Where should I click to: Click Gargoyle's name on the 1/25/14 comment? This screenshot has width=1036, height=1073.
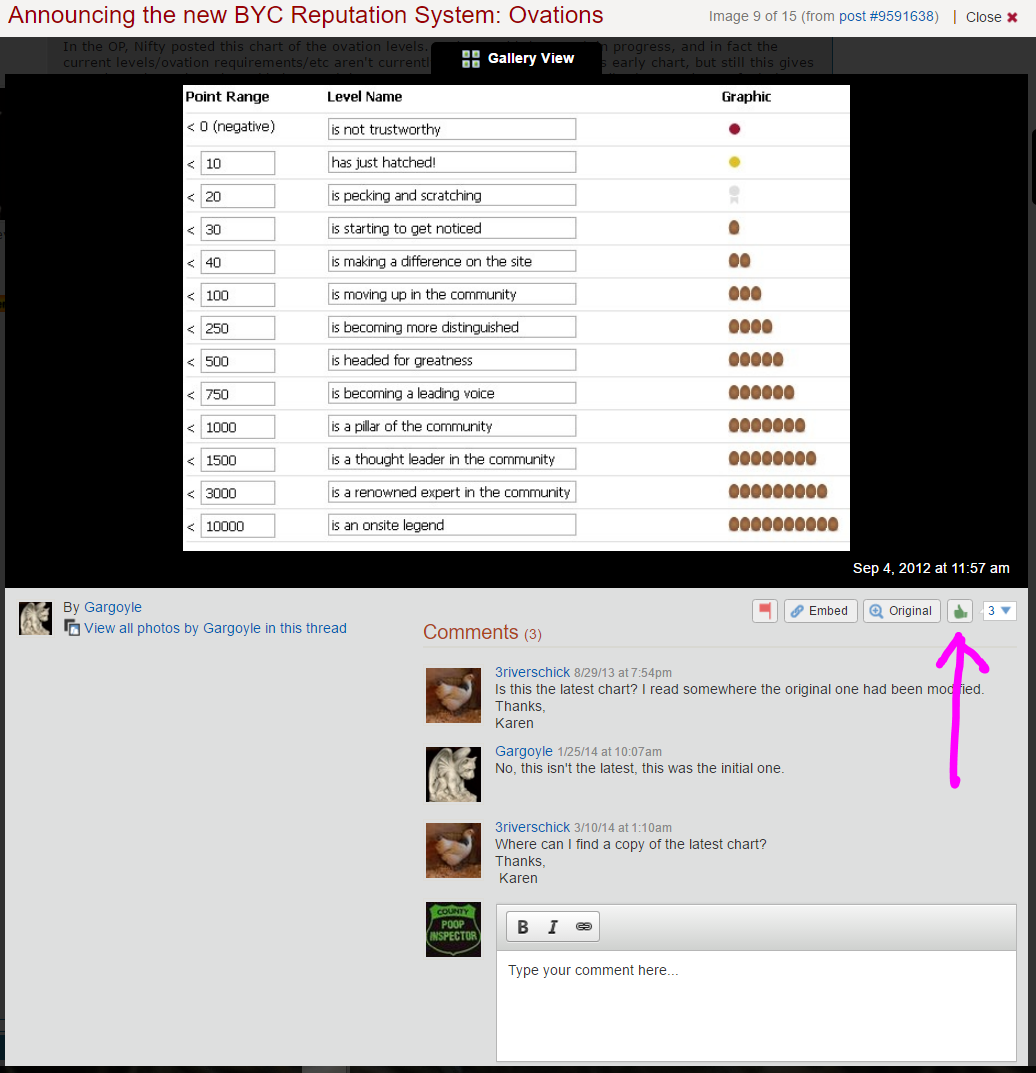pyautogui.click(x=524, y=751)
